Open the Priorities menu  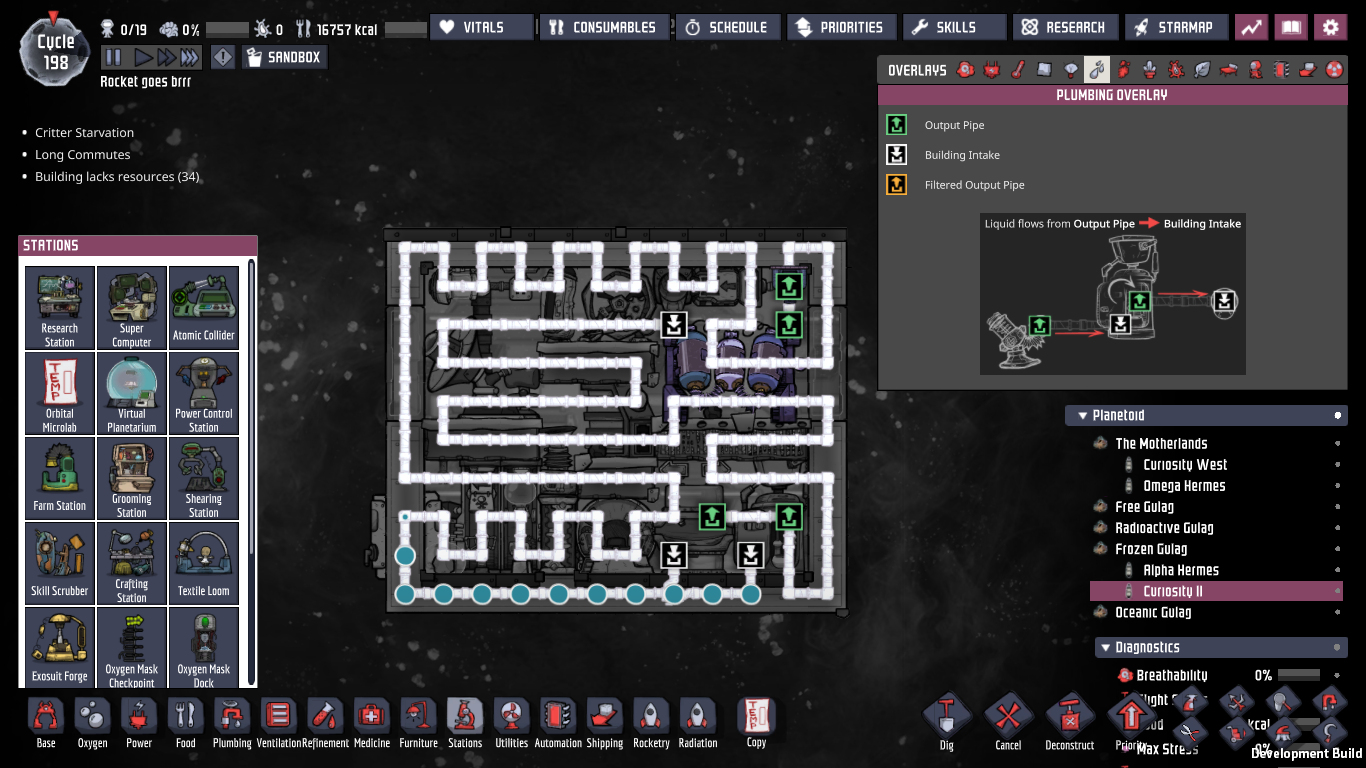pos(841,27)
